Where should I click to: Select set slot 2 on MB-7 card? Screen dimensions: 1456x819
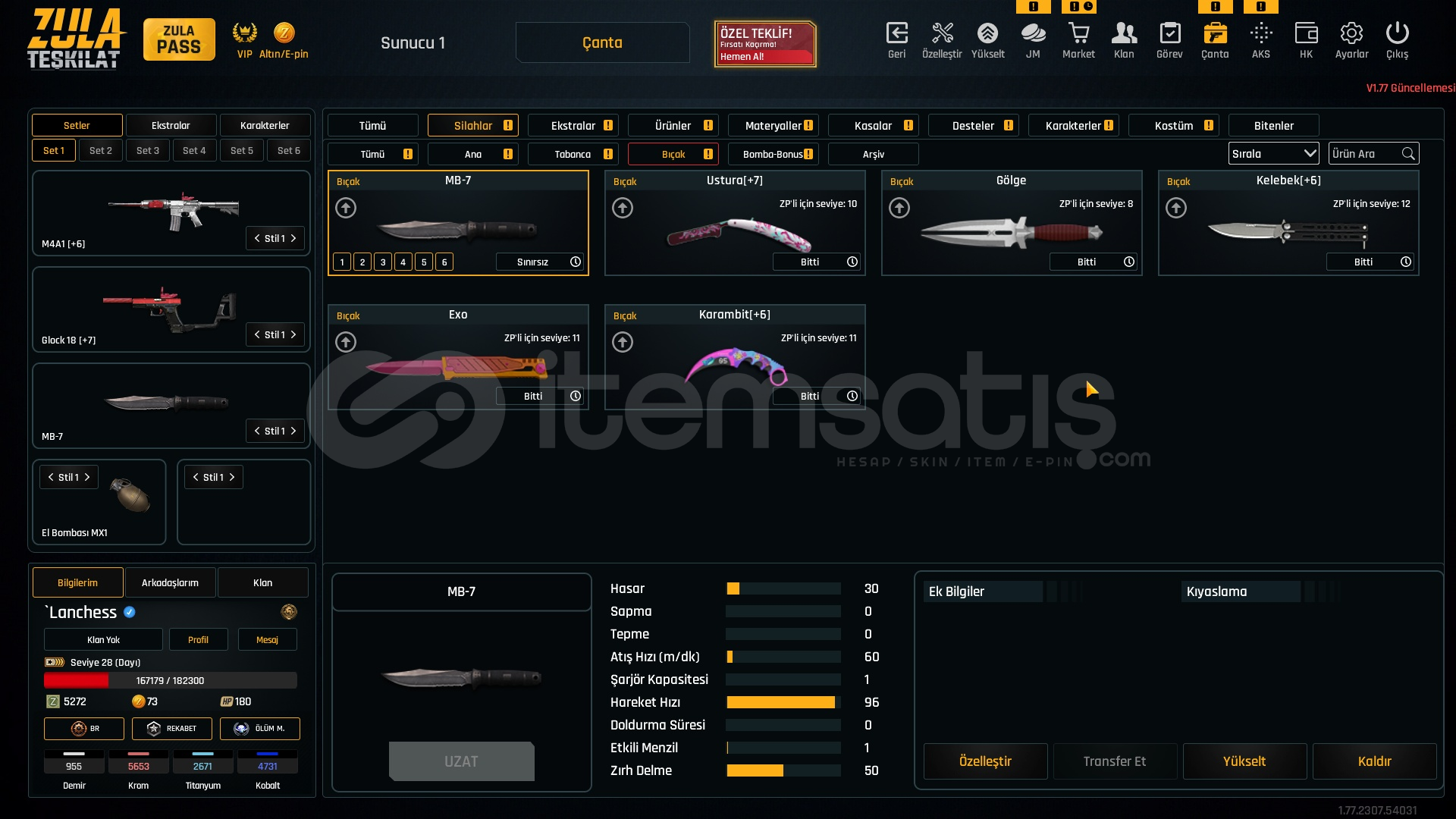pos(362,262)
